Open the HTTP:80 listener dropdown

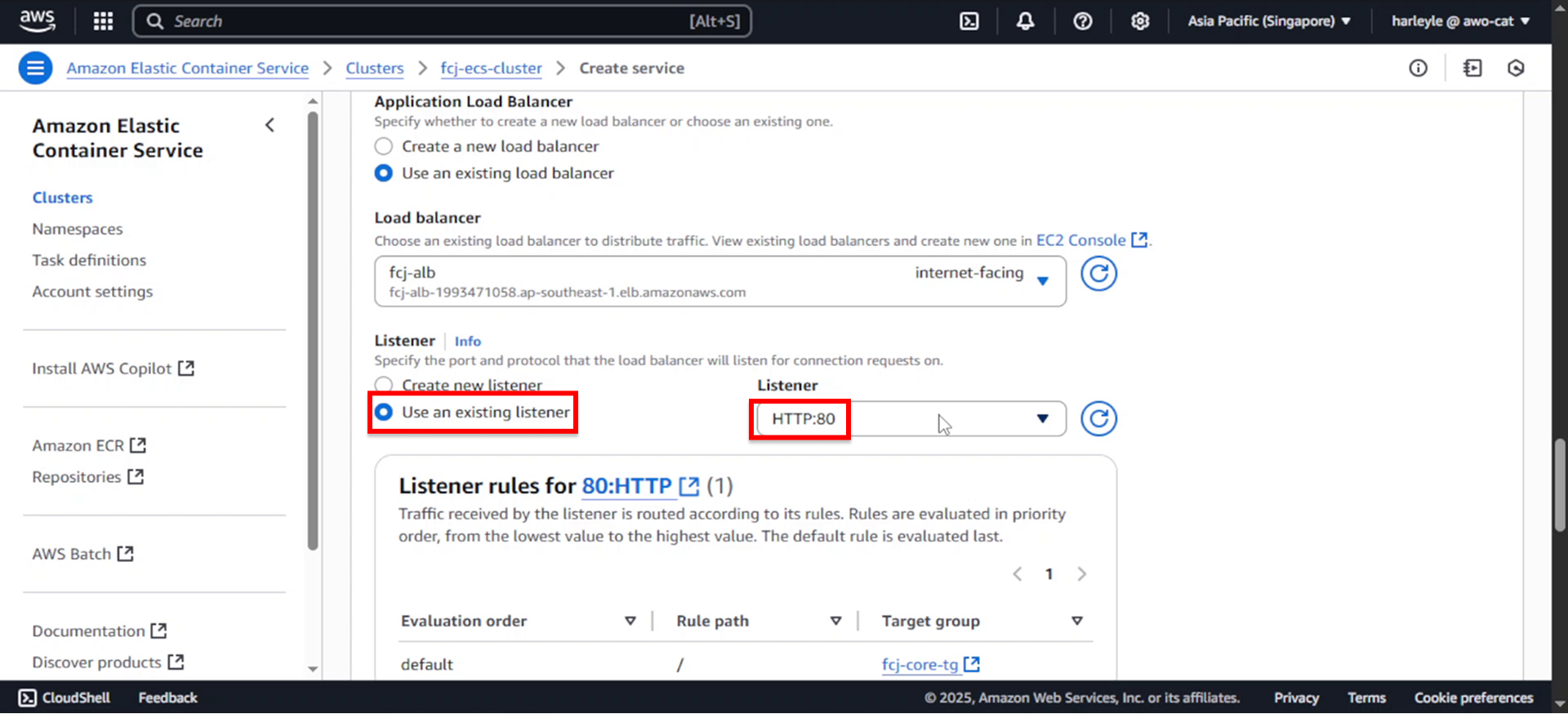click(911, 419)
